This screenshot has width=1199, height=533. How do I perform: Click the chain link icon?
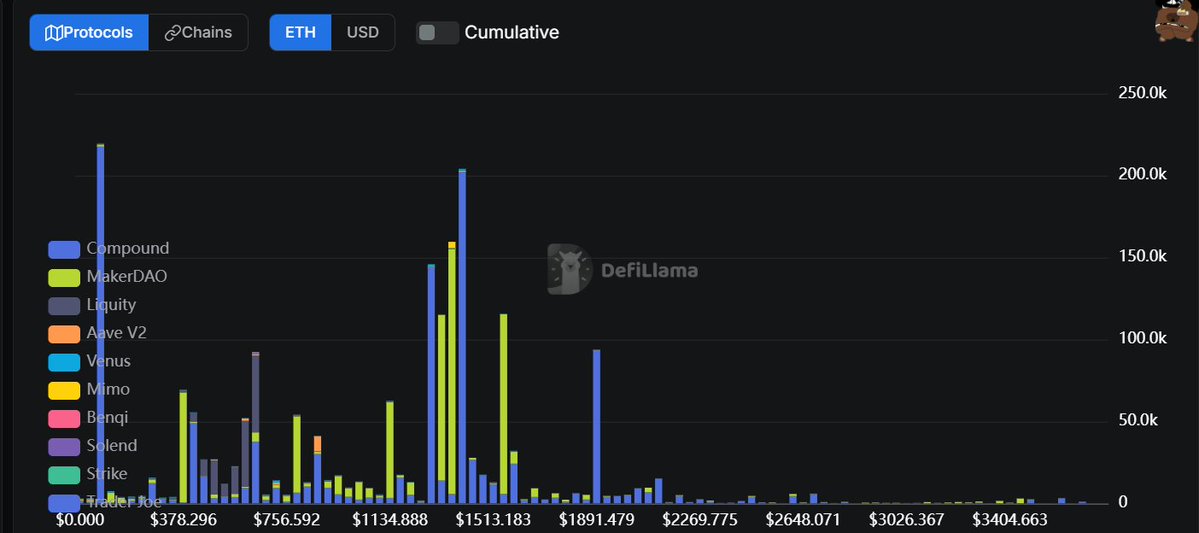pyautogui.click(x=172, y=33)
